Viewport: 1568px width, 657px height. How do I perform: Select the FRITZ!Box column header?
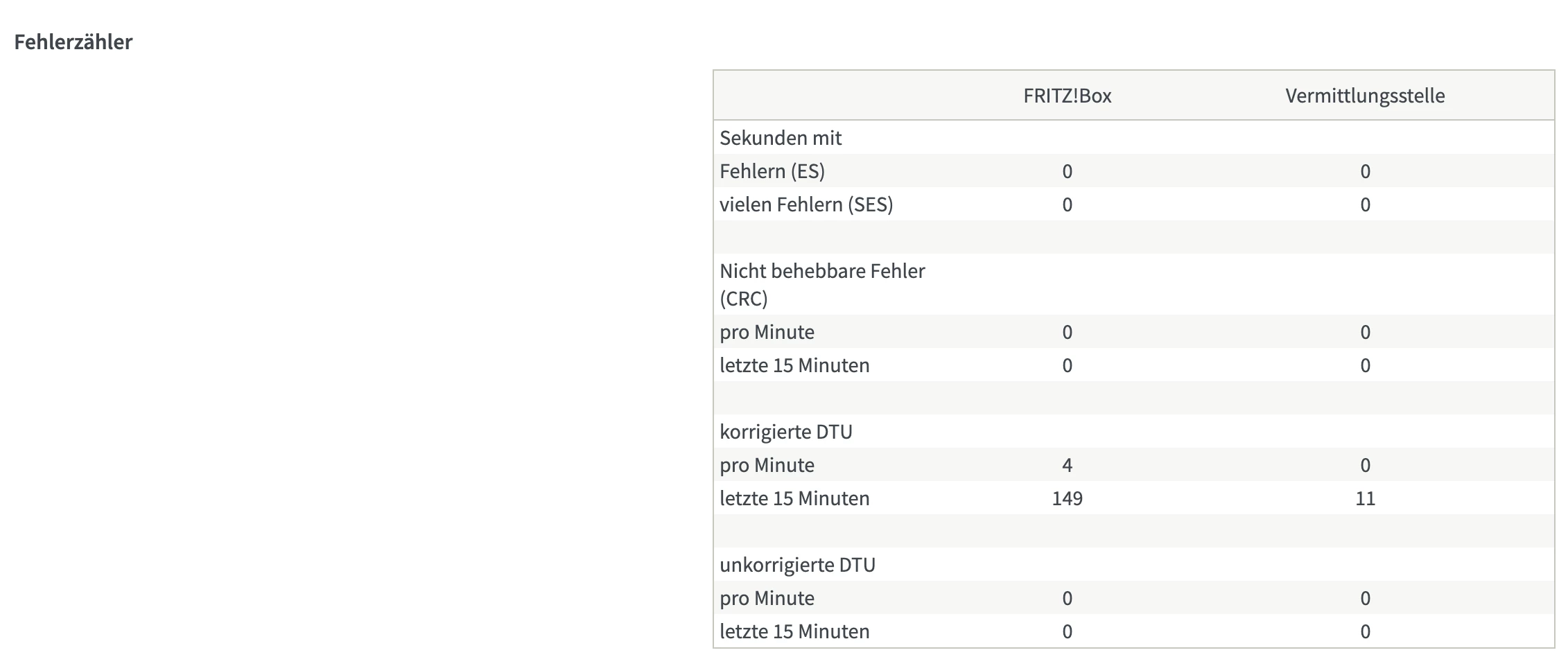click(x=1067, y=96)
